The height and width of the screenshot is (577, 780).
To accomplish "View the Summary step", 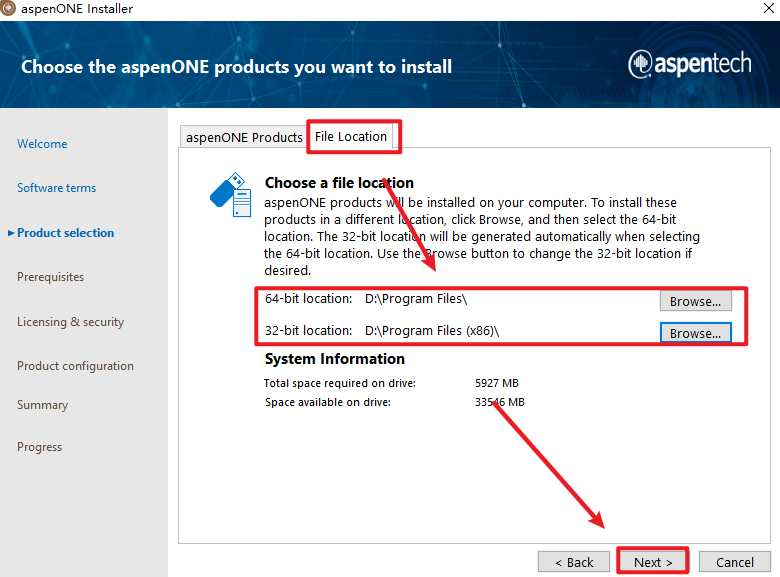I will tap(42, 405).
